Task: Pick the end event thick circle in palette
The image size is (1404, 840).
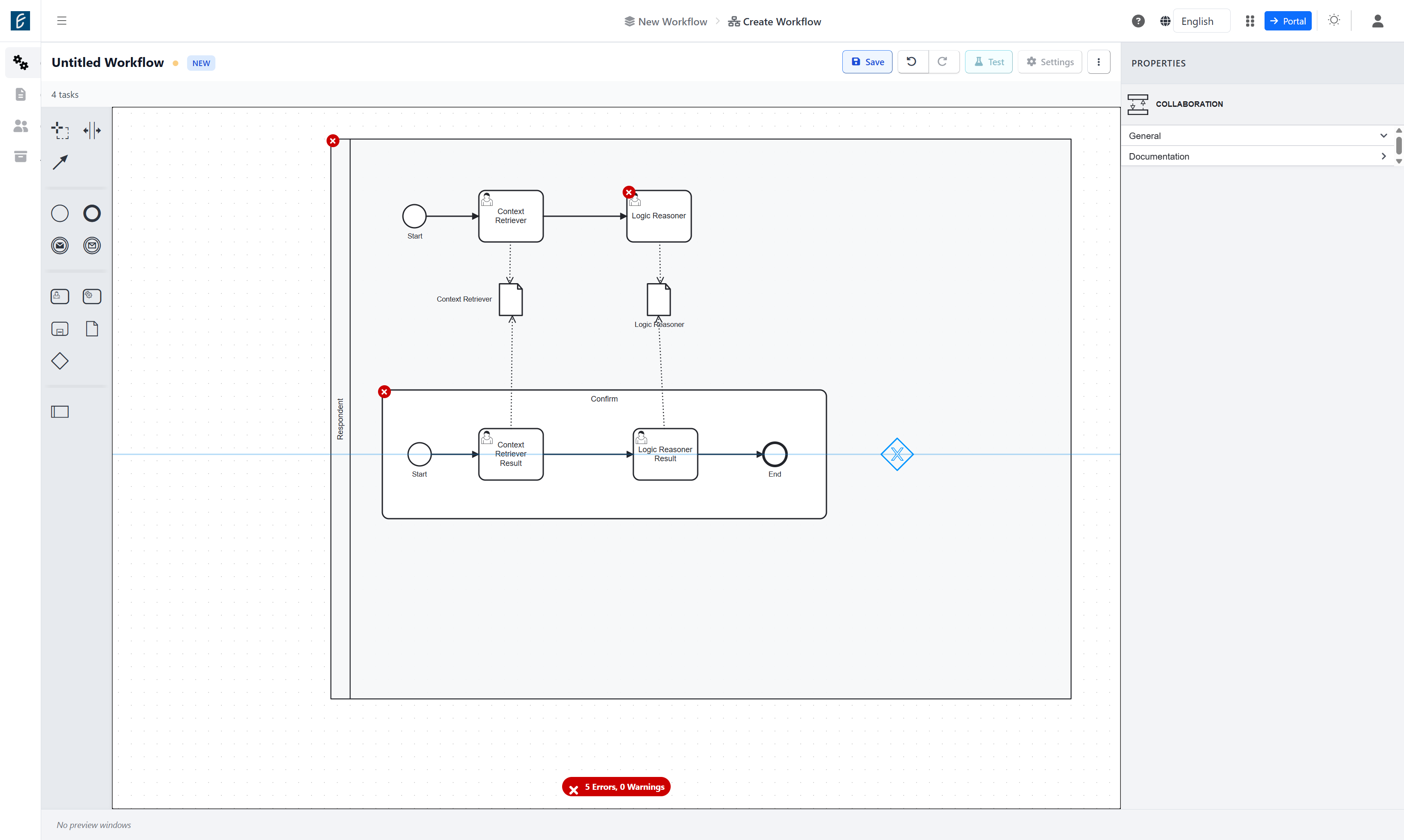Action: [x=92, y=213]
